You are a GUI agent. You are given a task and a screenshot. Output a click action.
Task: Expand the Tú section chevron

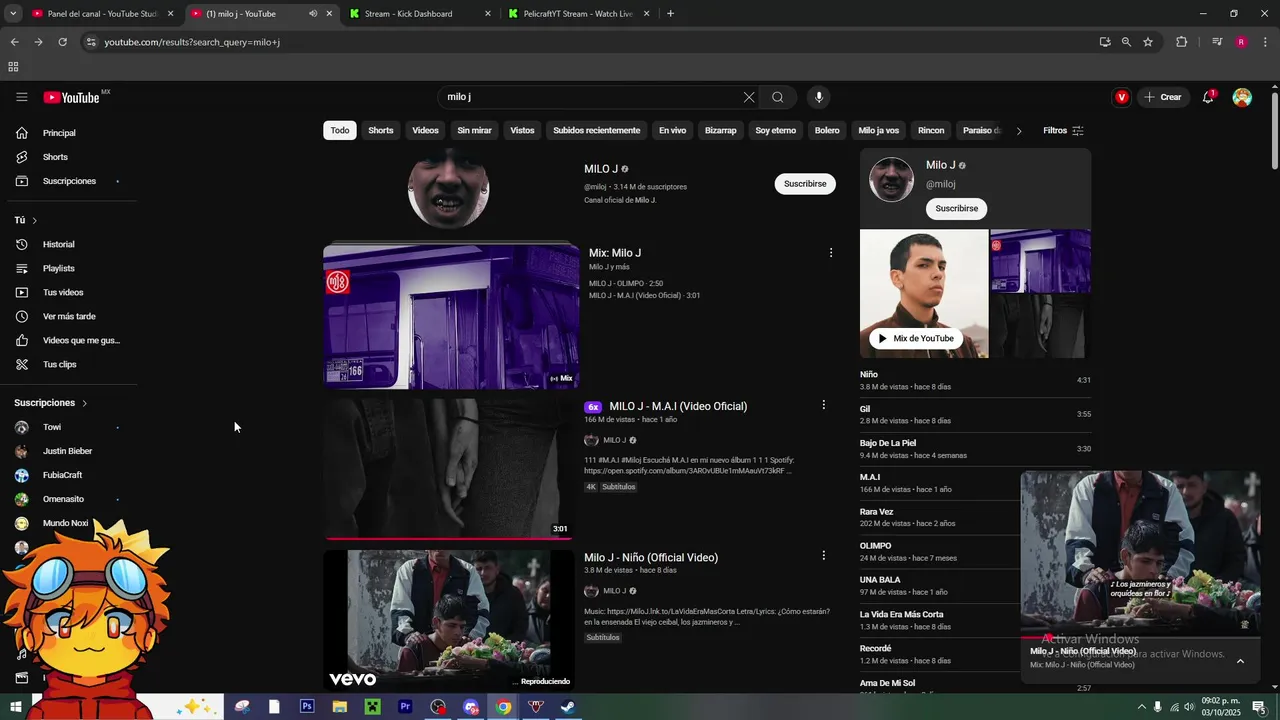coord(34,220)
